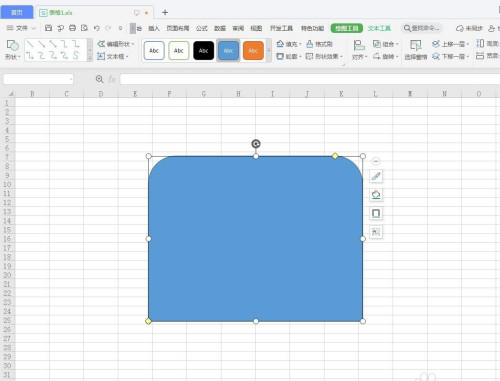Switch to the 插入 insert tab
The height and width of the screenshot is (381, 500).
pyautogui.click(x=154, y=28)
